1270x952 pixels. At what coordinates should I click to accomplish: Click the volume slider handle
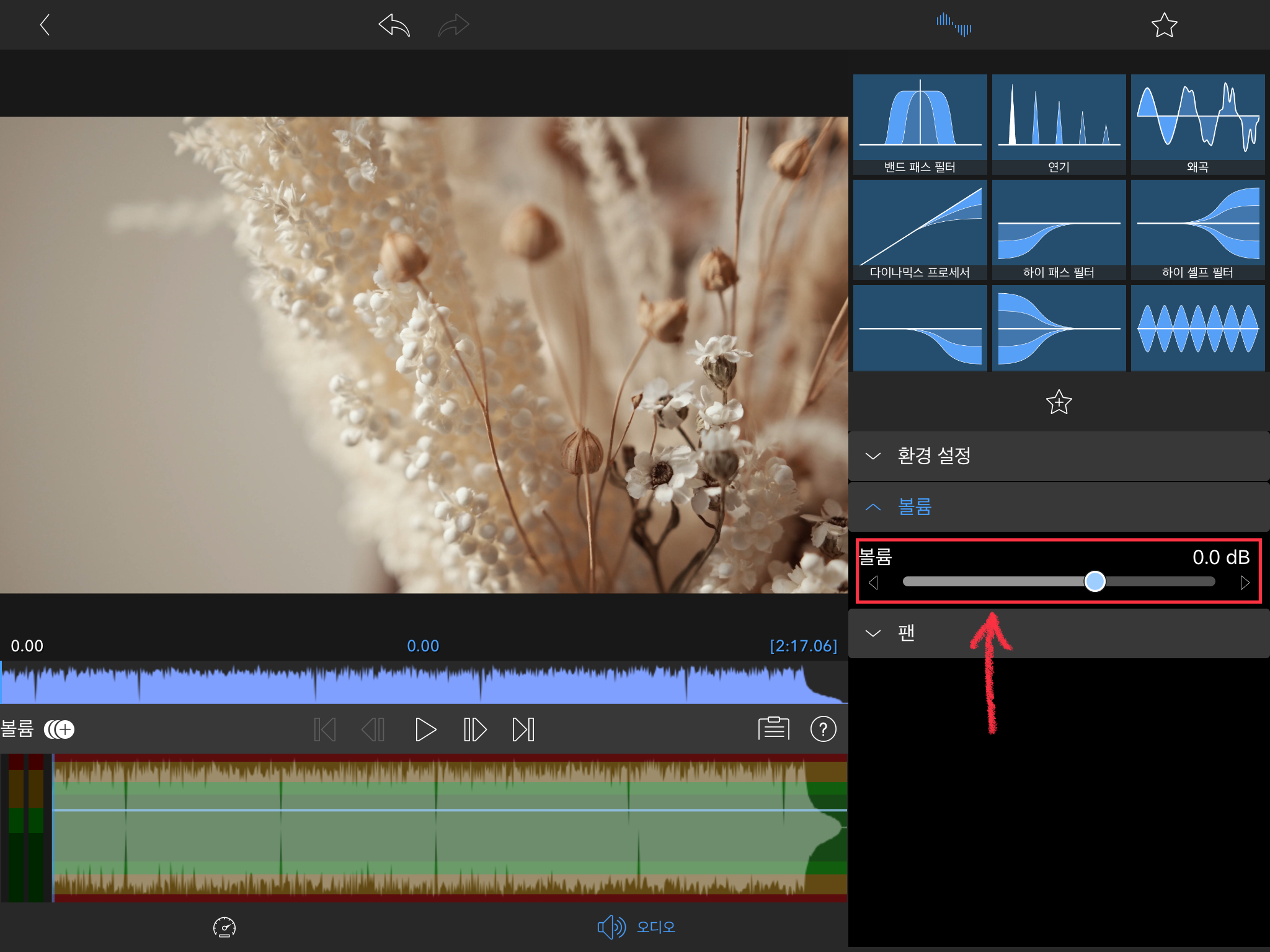pos(1095,581)
